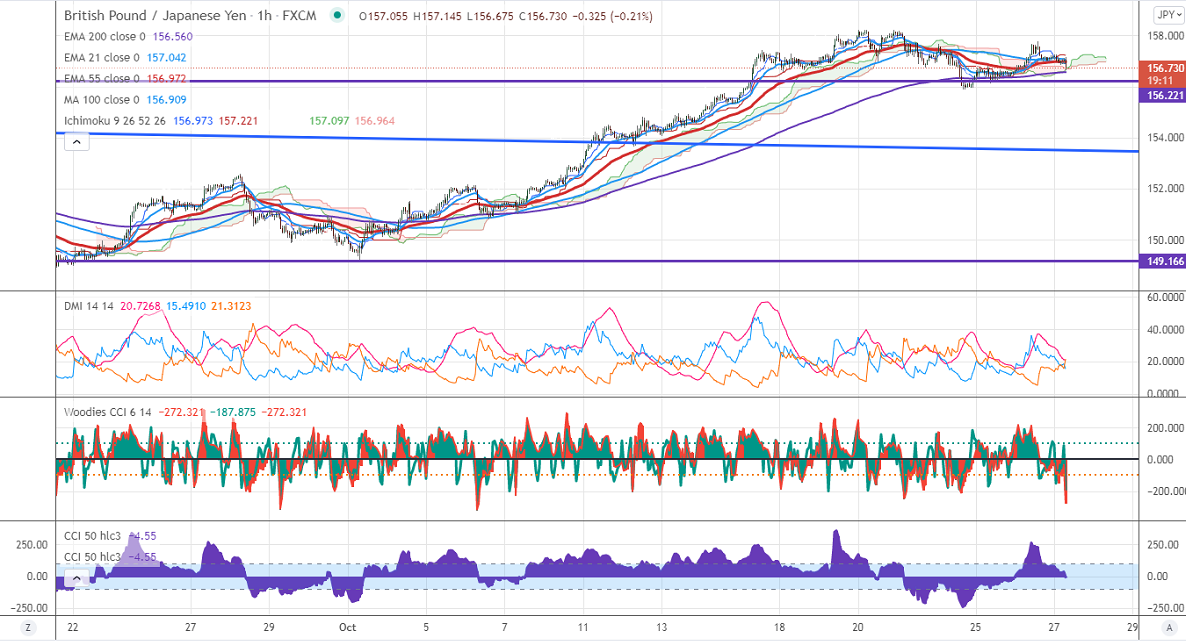
Task: Click the close value C156.730
Action: pyautogui.click(x=542, y=16)
